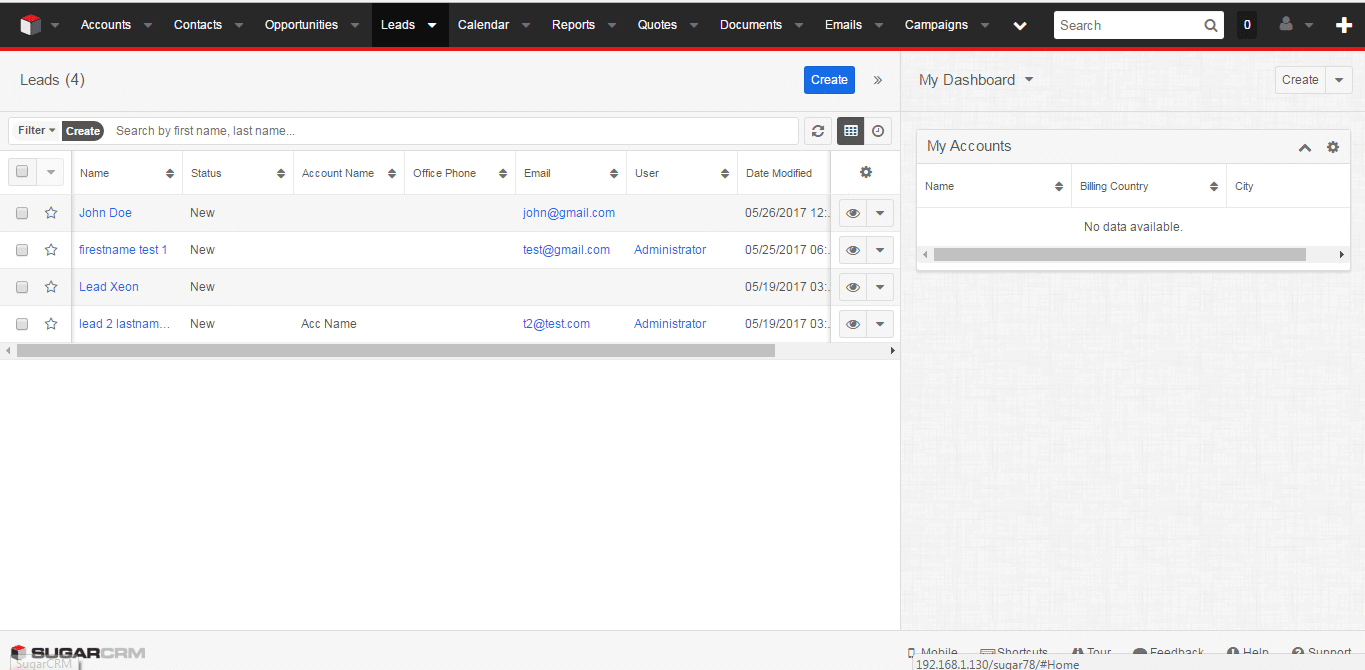Viewport: 1365px width, 670px height.
Task: Open the user profile avatar menu
Action: coord(1286,25)
